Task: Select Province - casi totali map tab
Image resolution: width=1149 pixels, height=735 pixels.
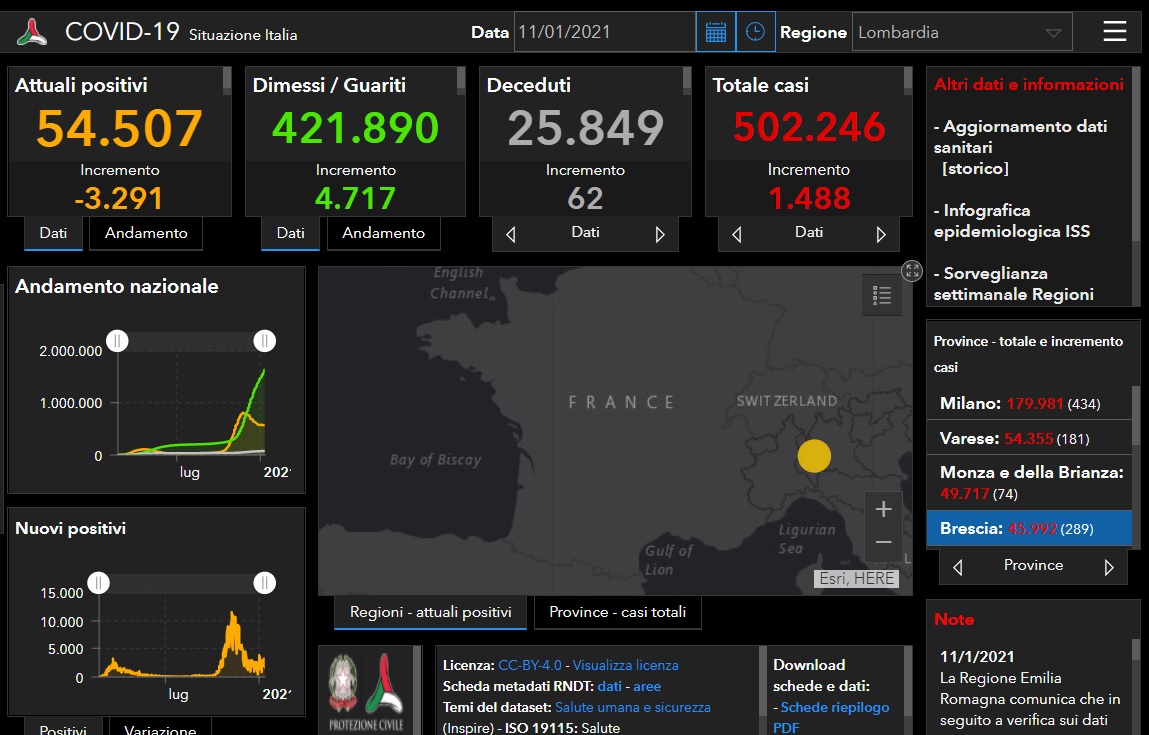Action: pyautogui.click(x=617, y=612)
